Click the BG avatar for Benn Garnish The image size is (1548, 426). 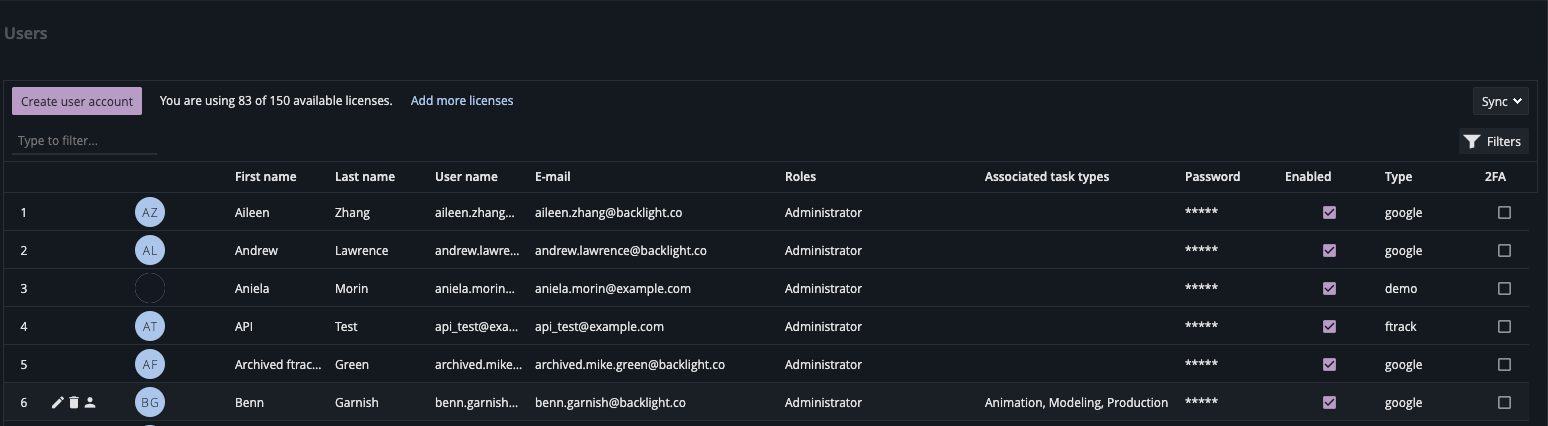pyautogui.click(x=150, y=402)
